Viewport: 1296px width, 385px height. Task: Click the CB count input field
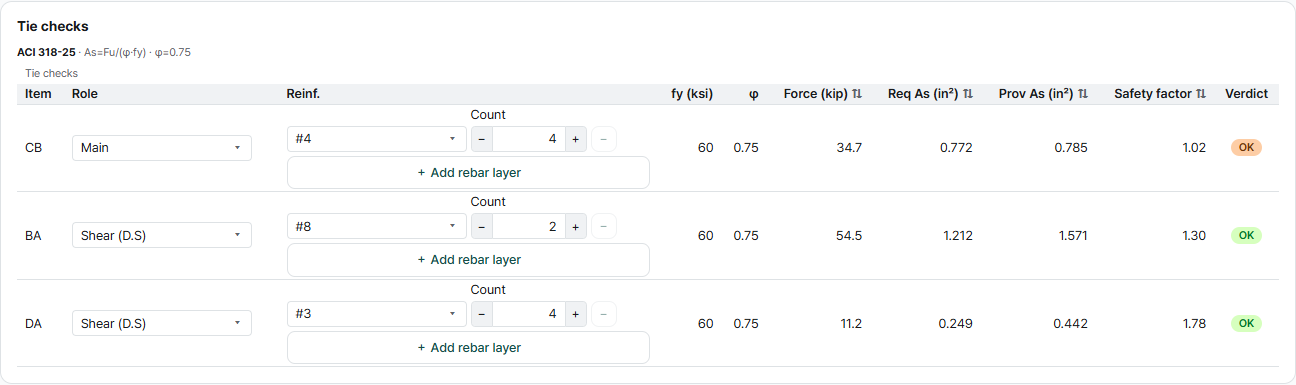coord(529,139)
